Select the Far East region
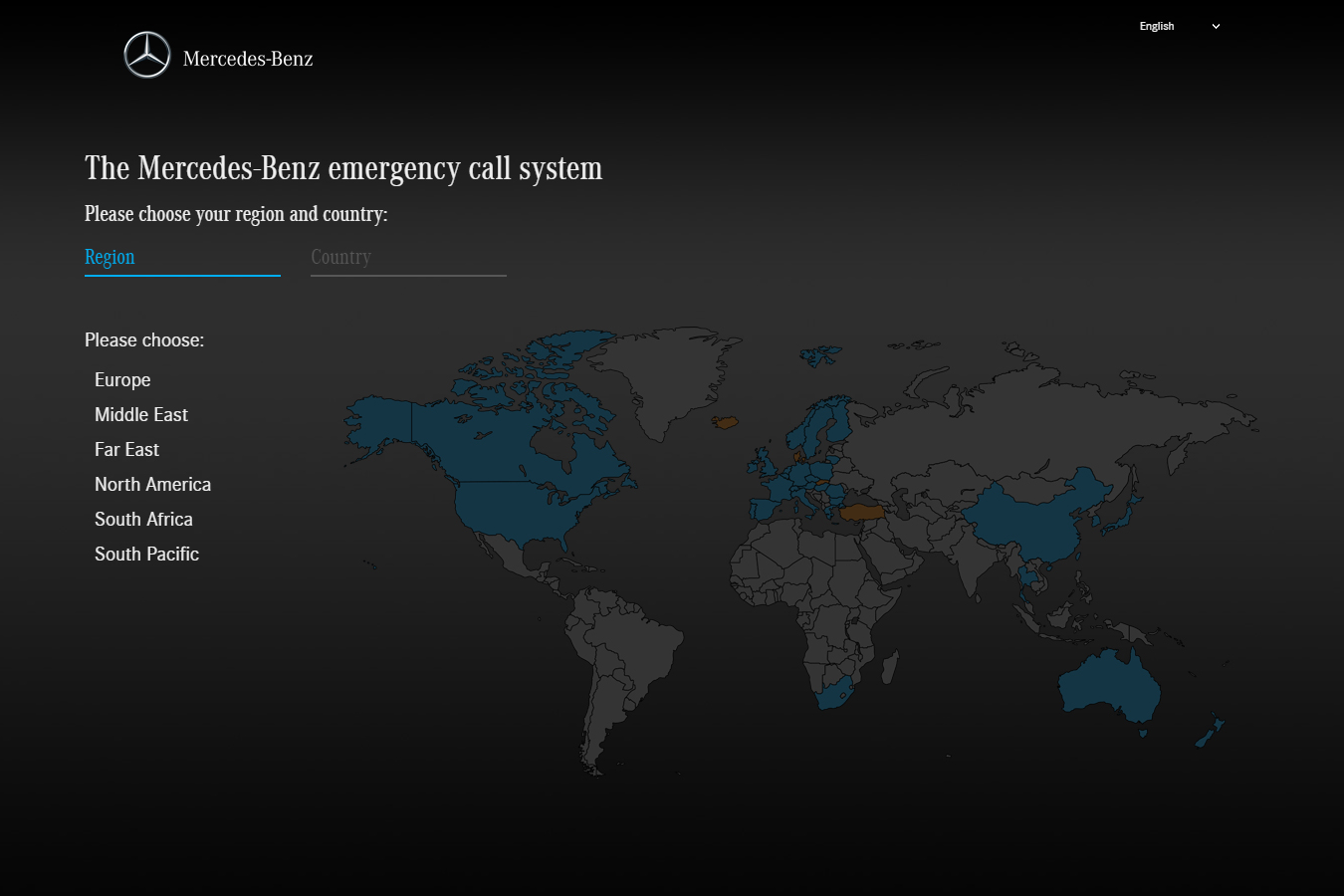The height and width of the screenshot is (896, 1344). [126, 450]
